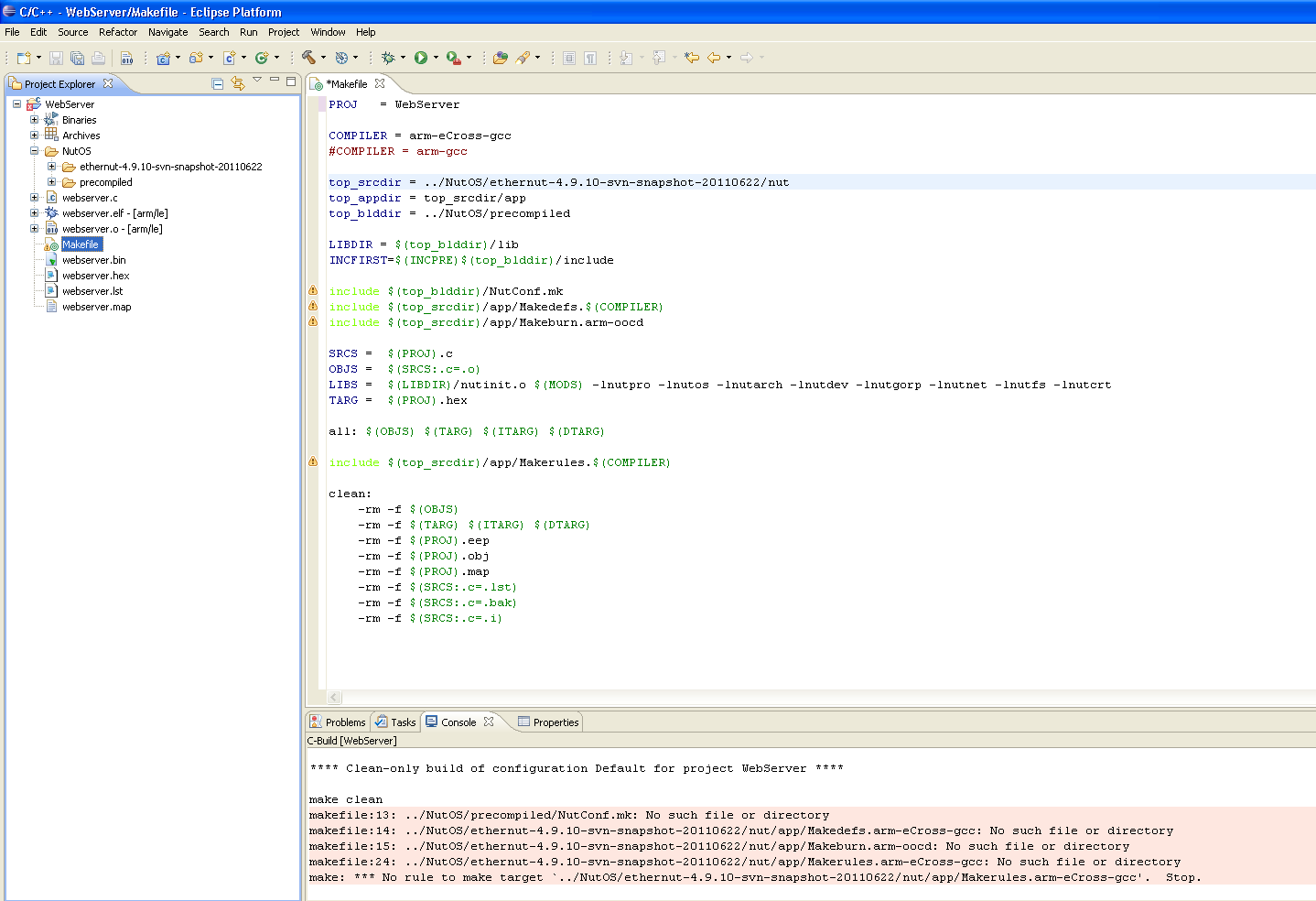The height and width of the screenshot is (901, 1316).
Task: Click the Build hammer icon
Action: click(x=308, y=58)
